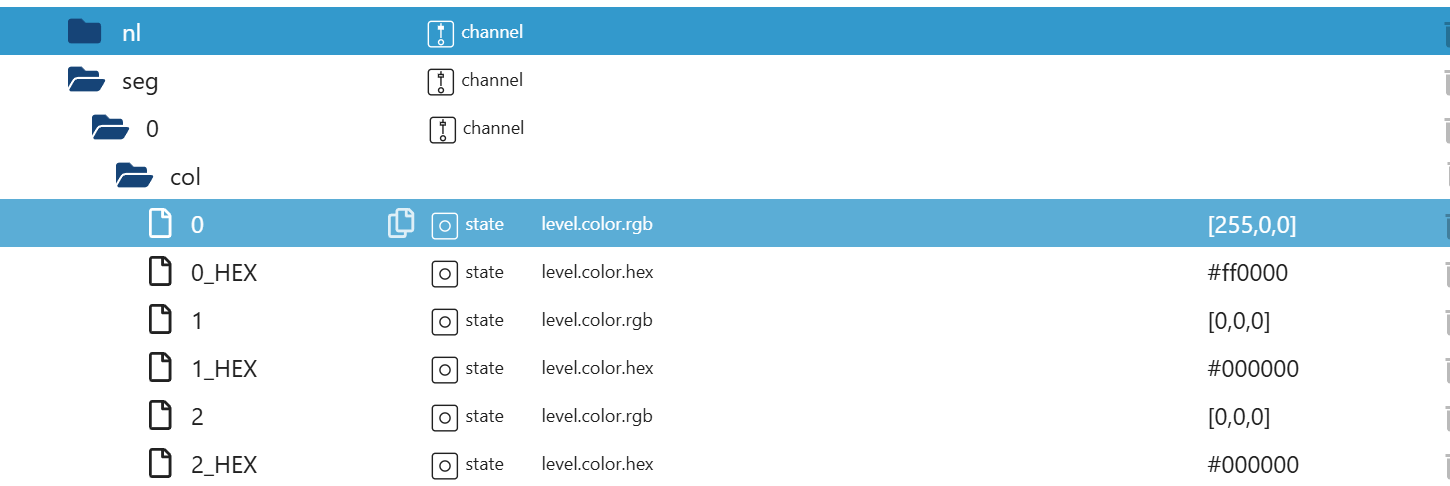Click the state icon for 1_HEX
This screenshot has width=1450, height=486.
coord(444,369)
